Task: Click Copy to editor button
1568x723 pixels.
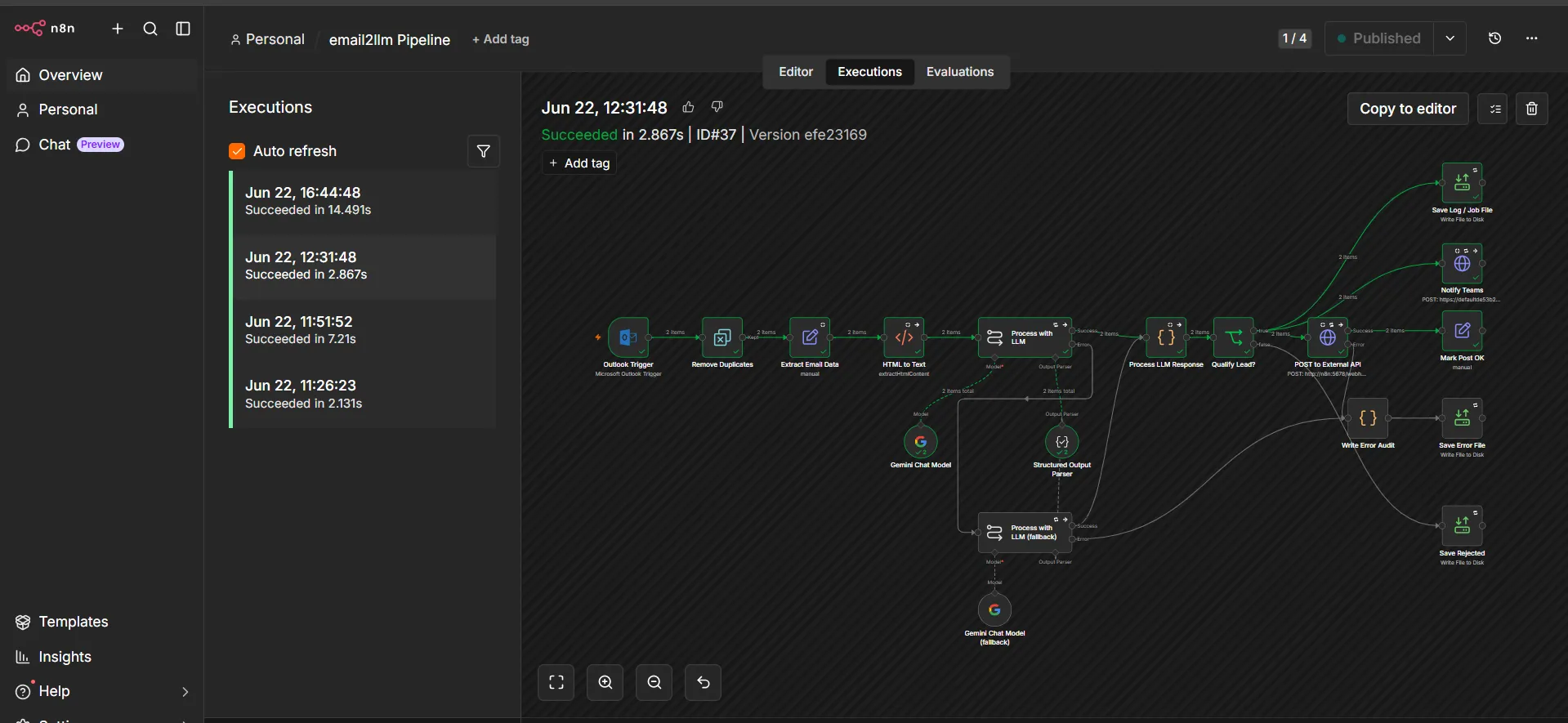Action: point(1408,109)
